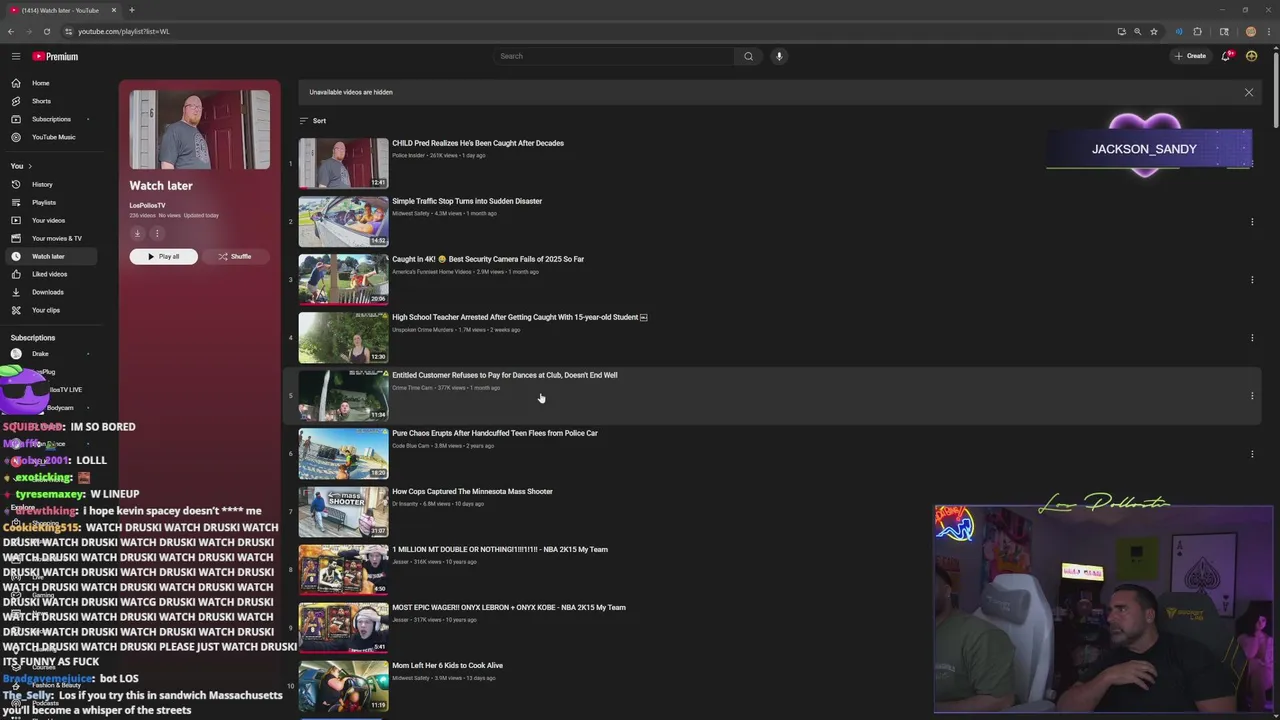
Task: Go back in browser history
Action: click(11, 31)
